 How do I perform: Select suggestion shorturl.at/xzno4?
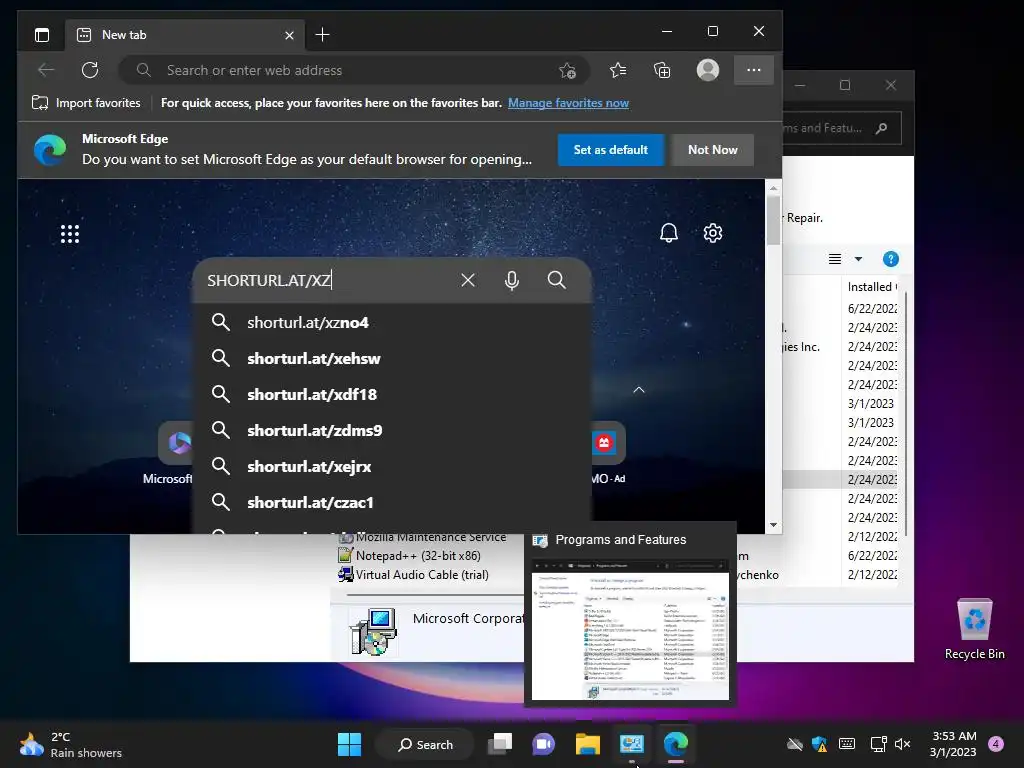click(392, 323)
